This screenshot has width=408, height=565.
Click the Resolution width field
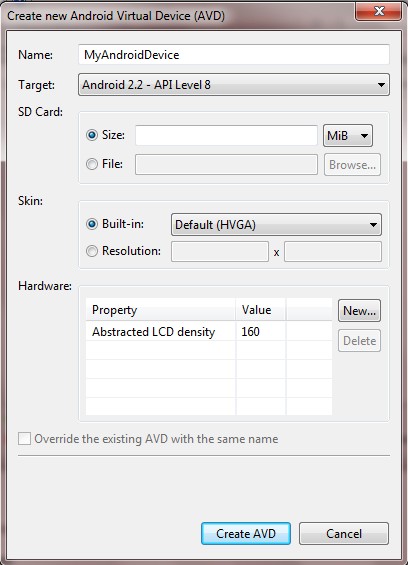pos(220,252)
